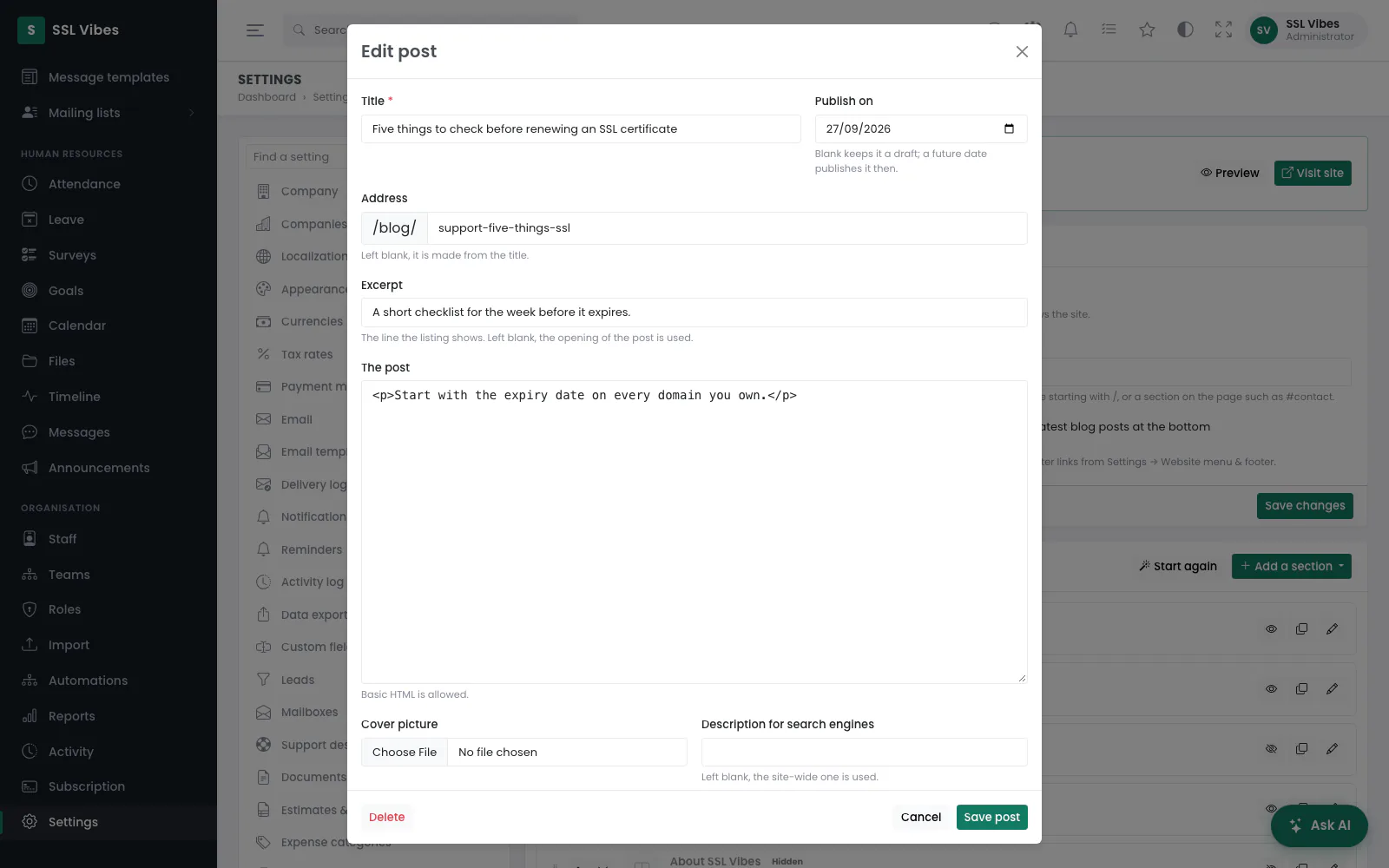Toggle dark mode contrast icon
This screenshot has width=1389, height=868.
[x=1185, y=30]
